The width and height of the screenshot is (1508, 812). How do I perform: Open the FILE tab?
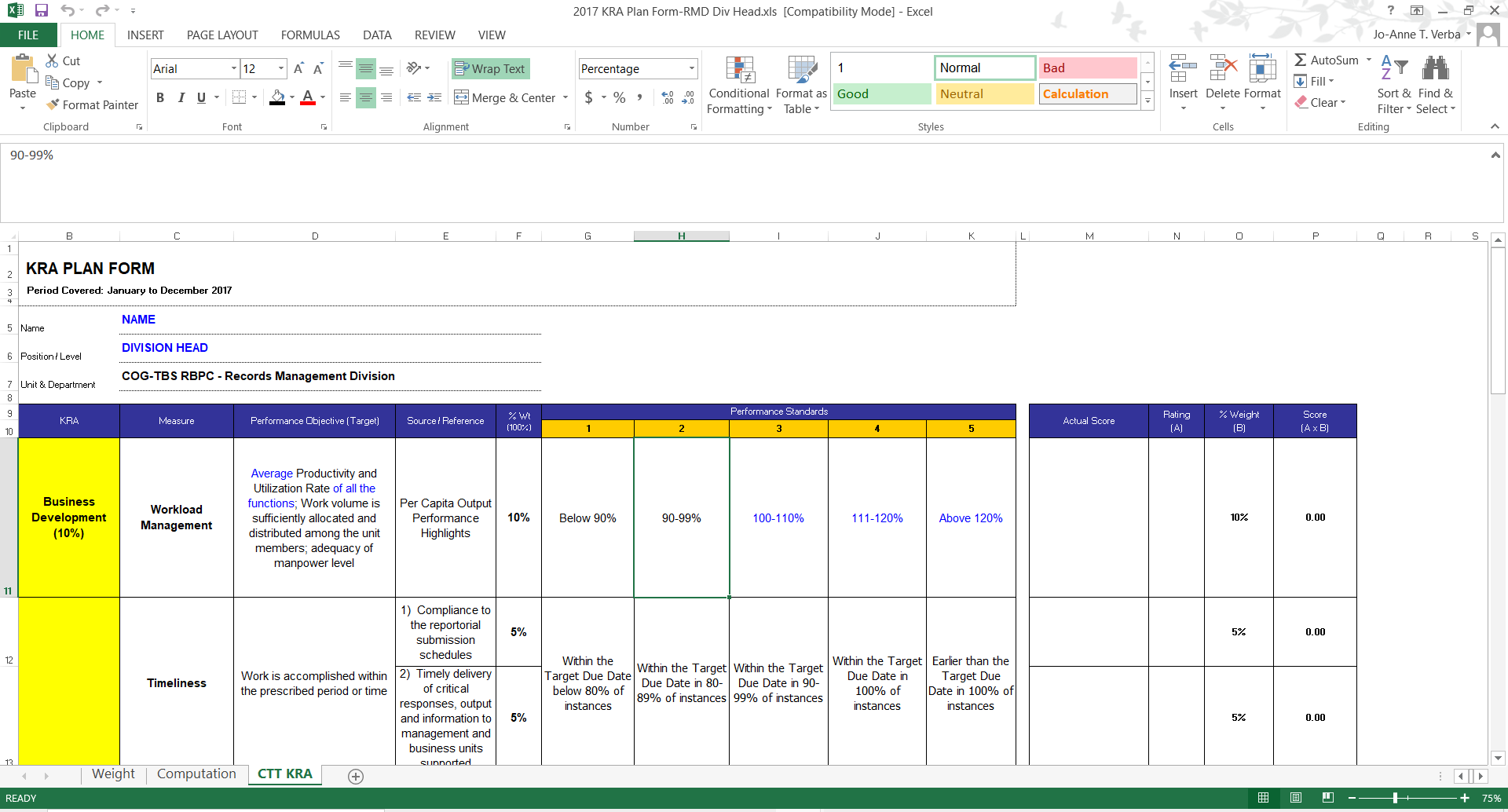tap(28, 35)
